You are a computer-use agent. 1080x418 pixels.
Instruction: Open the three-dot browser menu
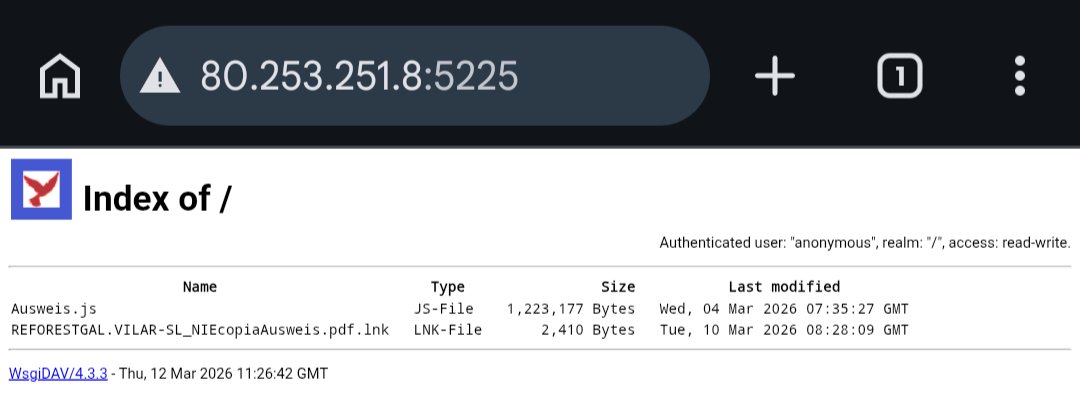1019,76
